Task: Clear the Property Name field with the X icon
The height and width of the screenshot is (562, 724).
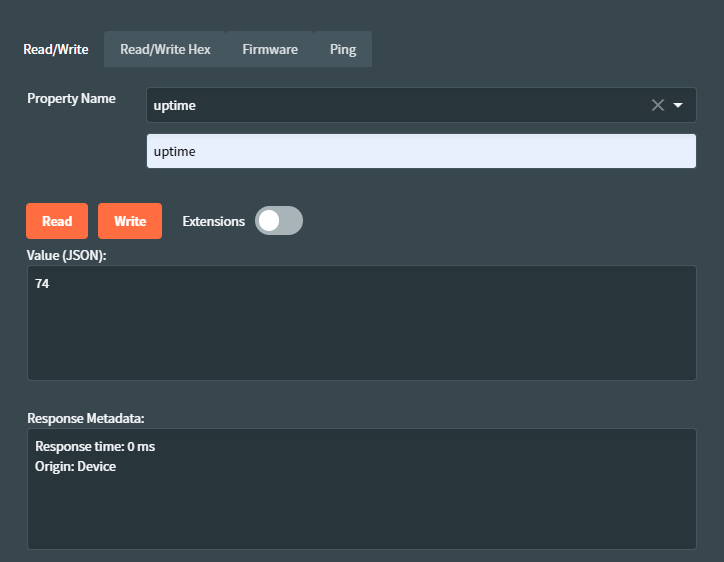Action: [657, 105]
